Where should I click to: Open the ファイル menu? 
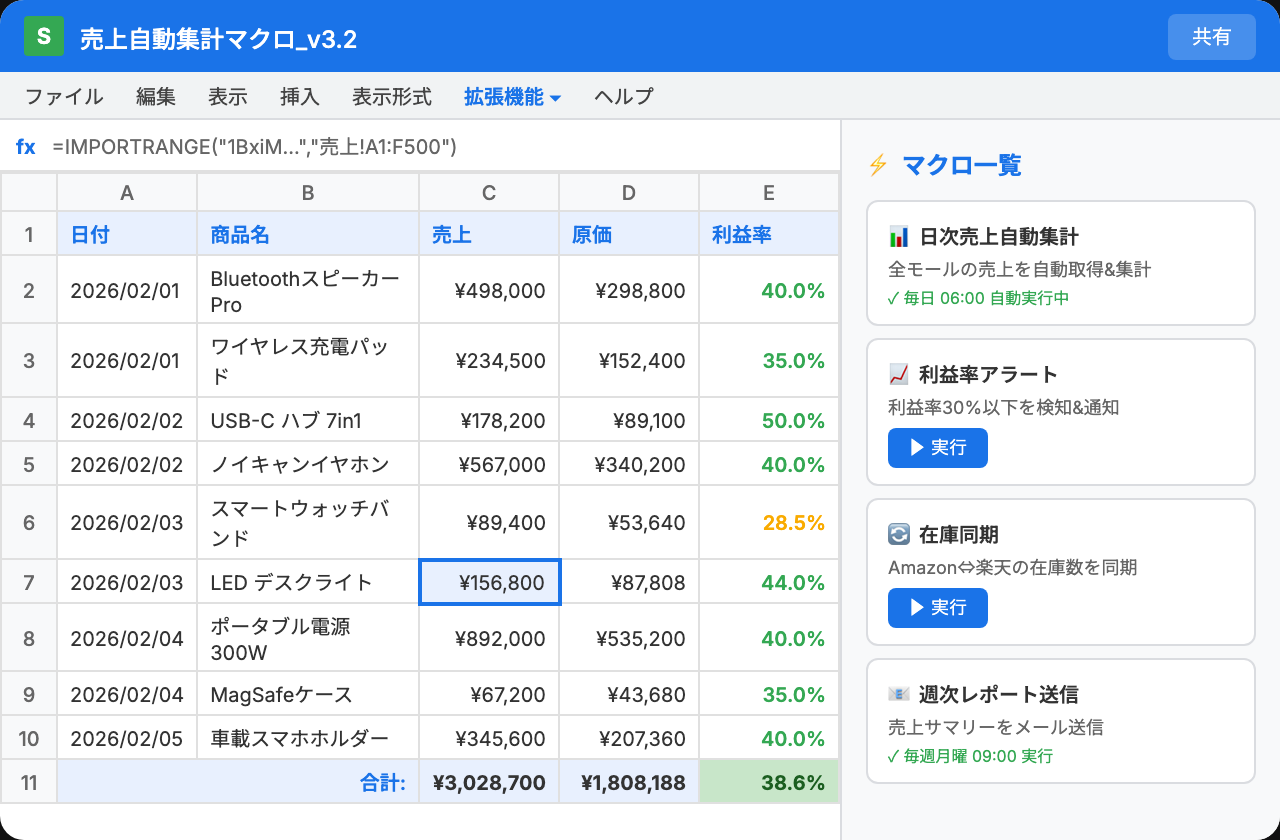pyautogui.click(x=63, y=96)
